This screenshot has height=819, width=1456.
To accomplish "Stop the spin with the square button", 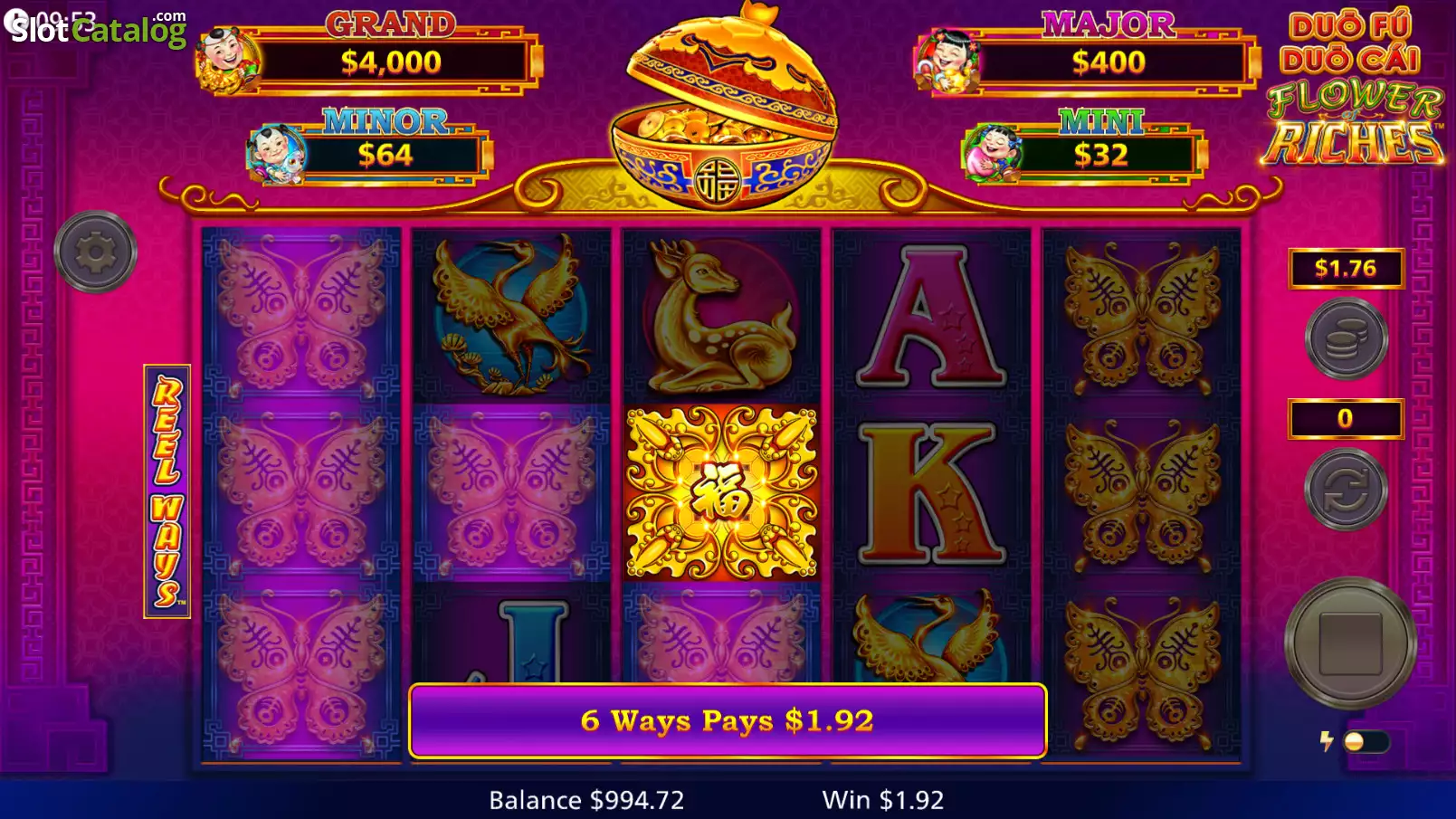I will (1350, 643).
